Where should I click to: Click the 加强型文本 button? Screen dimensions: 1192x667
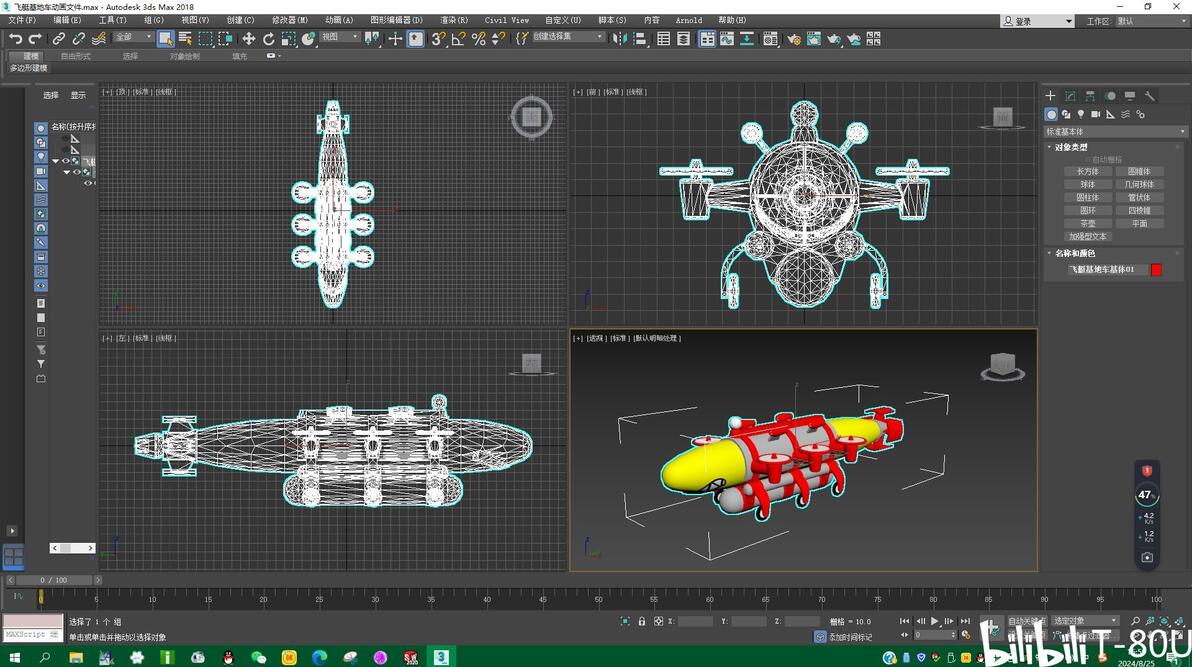tap(1088, 237)
